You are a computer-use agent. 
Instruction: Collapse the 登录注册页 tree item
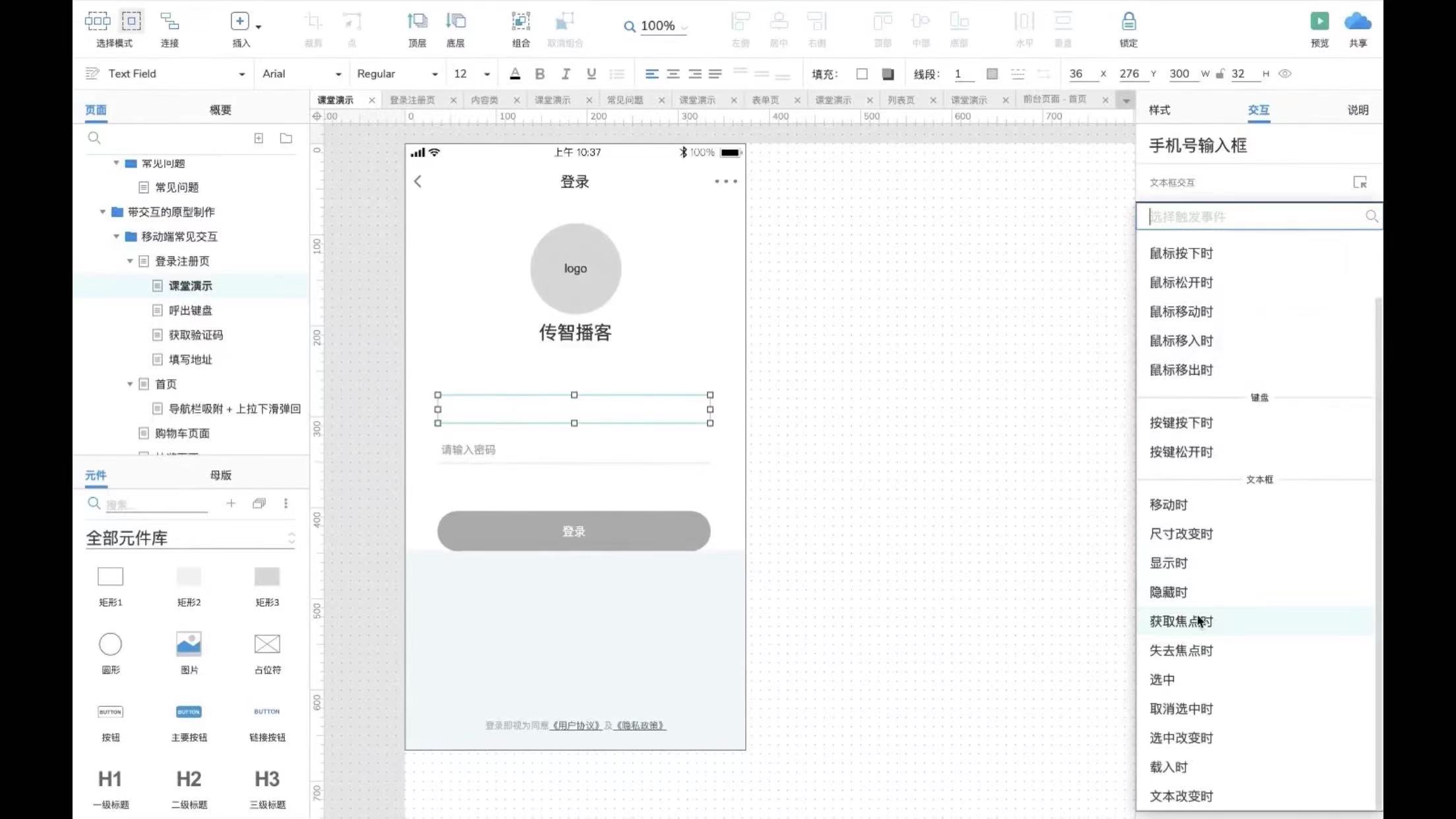pos(130,261)
